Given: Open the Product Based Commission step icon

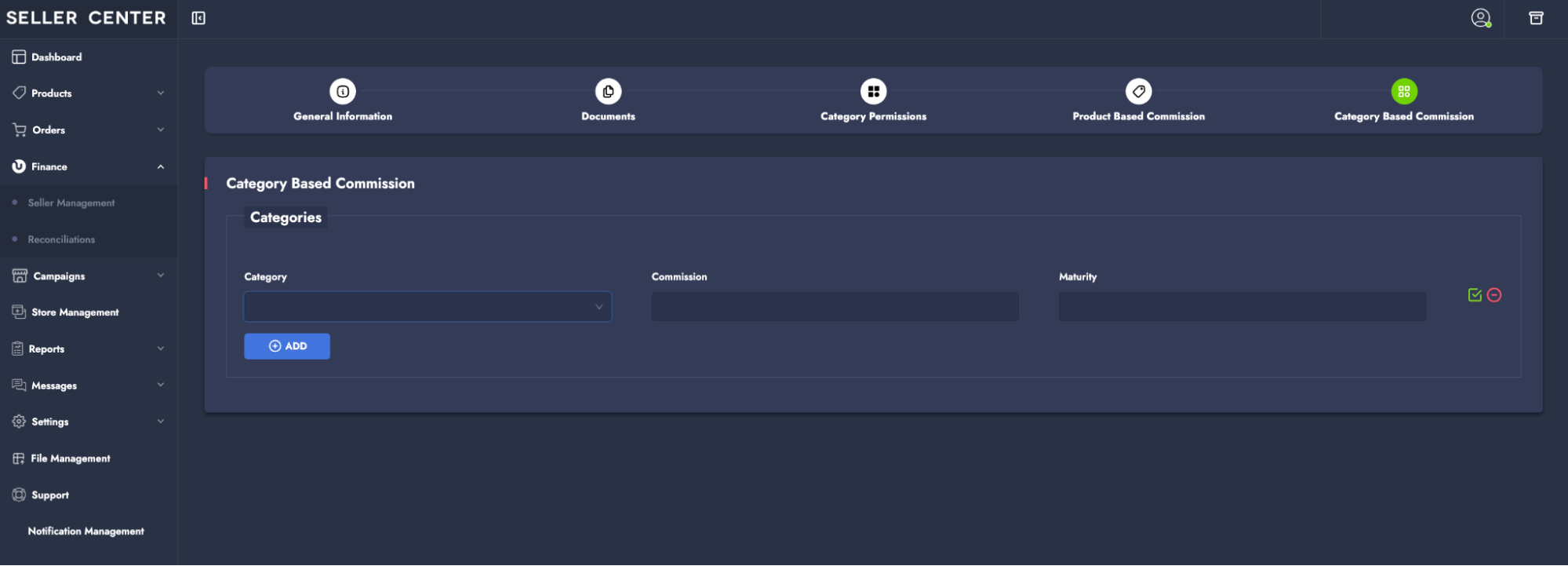Looking at the screenshot, I should coord(1138,92).
